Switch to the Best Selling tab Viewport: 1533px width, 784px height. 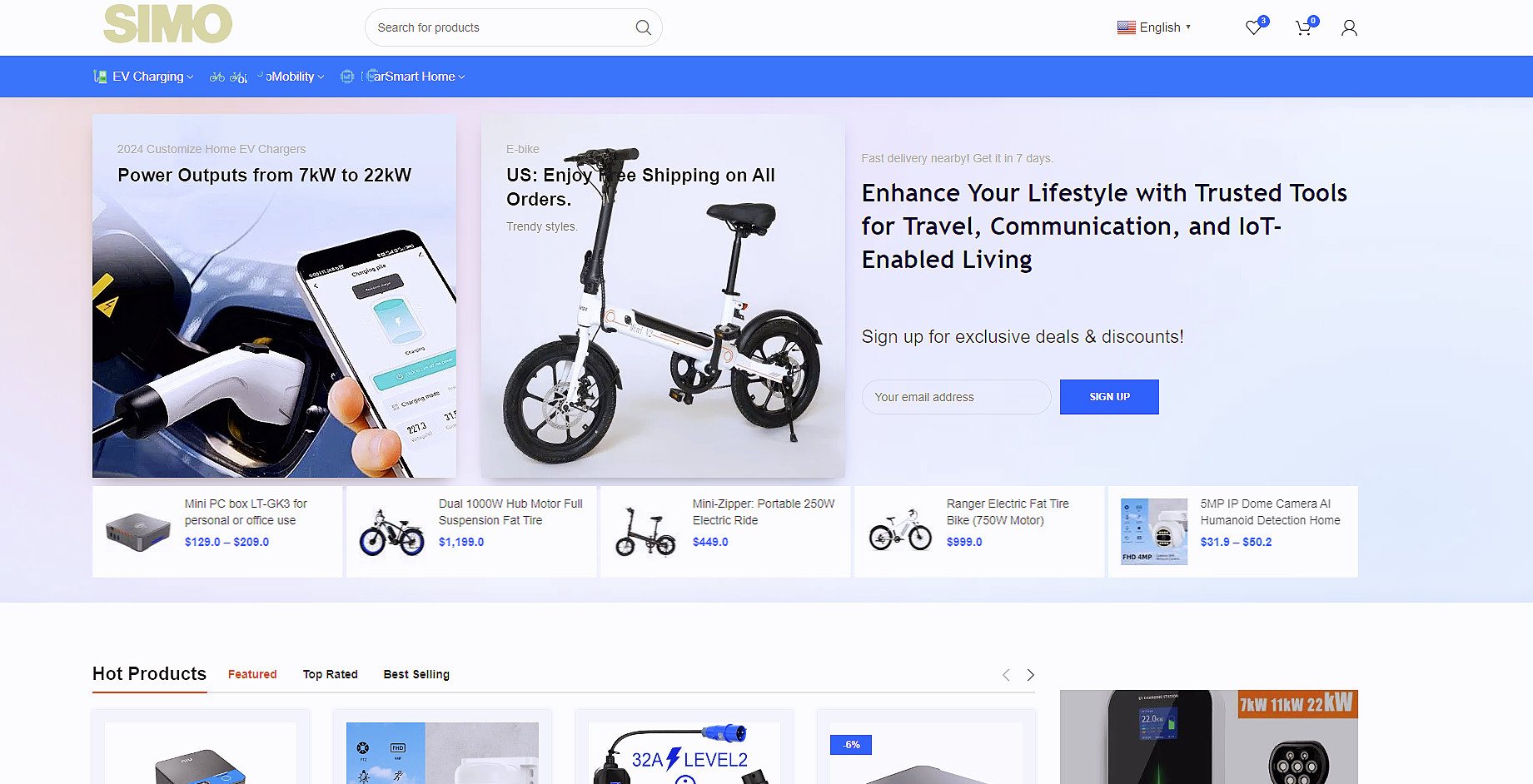tap(416, 674)
